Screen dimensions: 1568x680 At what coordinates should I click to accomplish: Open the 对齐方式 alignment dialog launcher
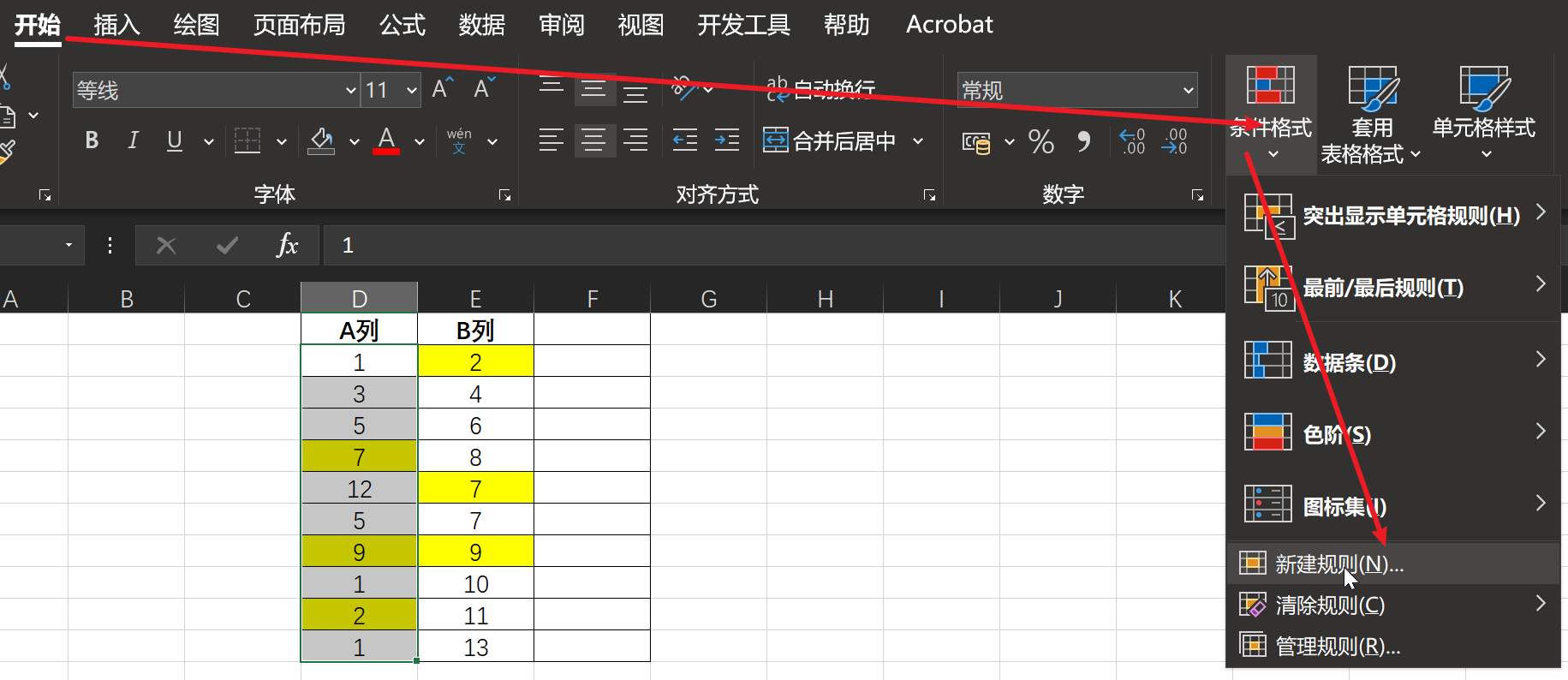(929, 195)
